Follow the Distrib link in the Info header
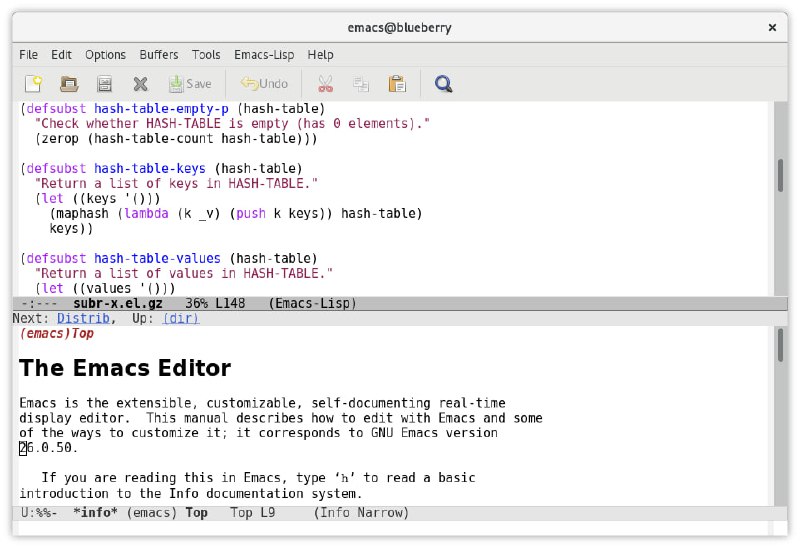800x548 pixels. (81, 318)
